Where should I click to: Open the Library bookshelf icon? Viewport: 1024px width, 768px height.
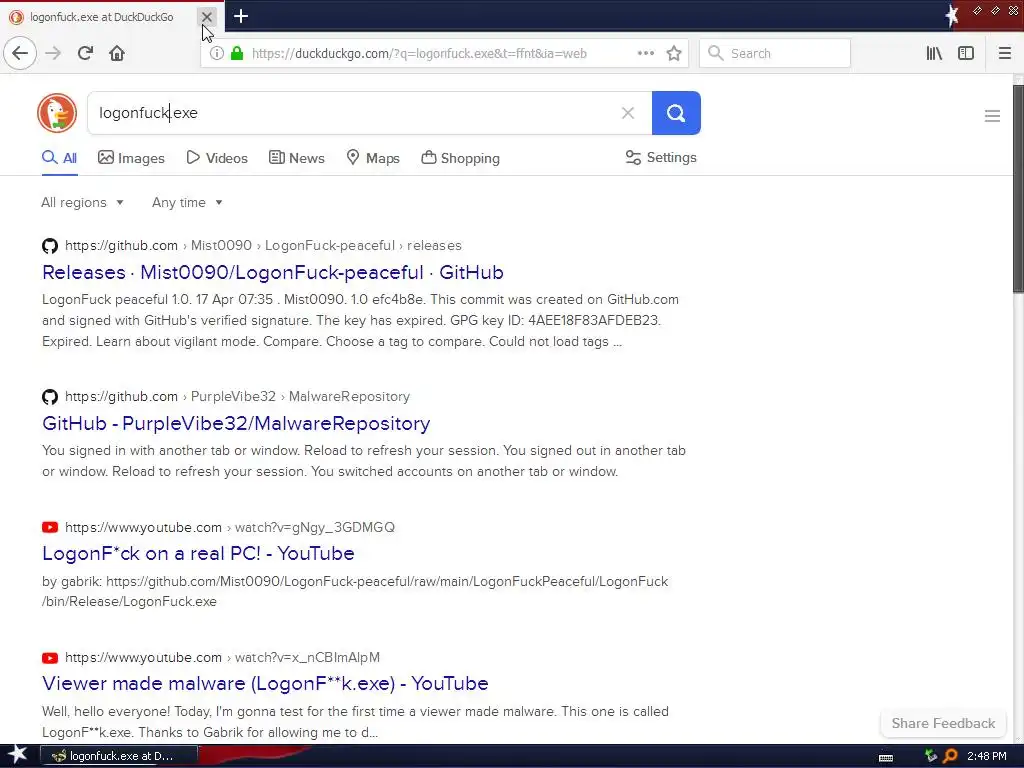pos(934,53)
